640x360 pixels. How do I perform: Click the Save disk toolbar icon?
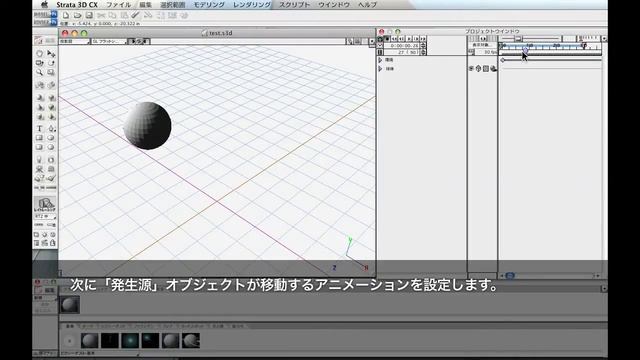click(x=89, y=16)
